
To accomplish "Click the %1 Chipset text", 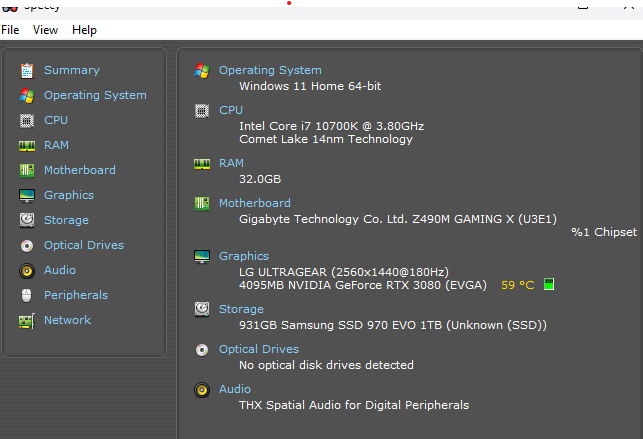I will tap(604, 232).
